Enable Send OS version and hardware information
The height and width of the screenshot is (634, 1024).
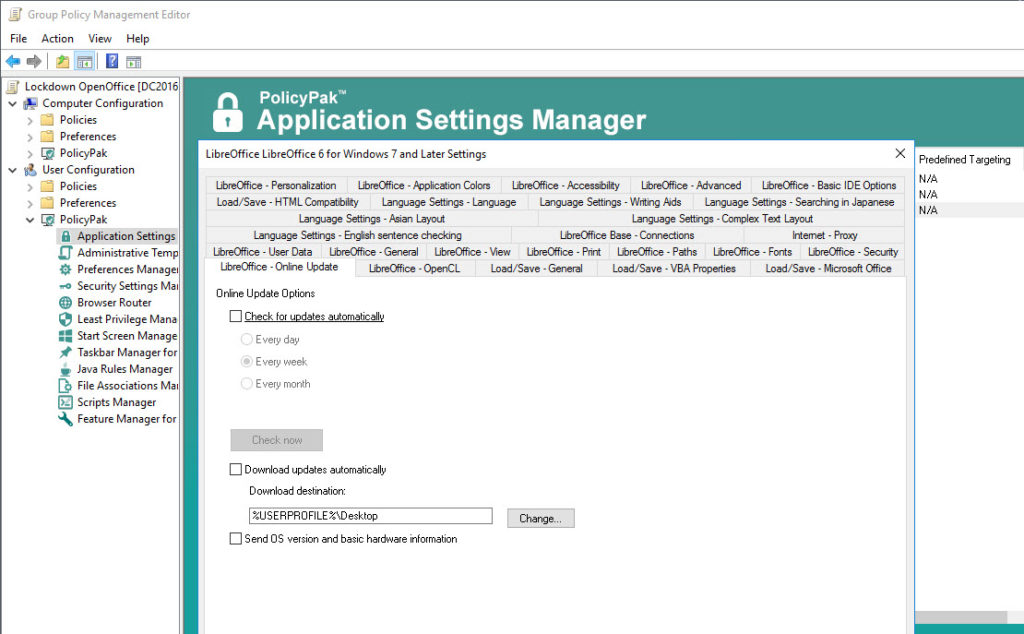(x=236, y=539)
